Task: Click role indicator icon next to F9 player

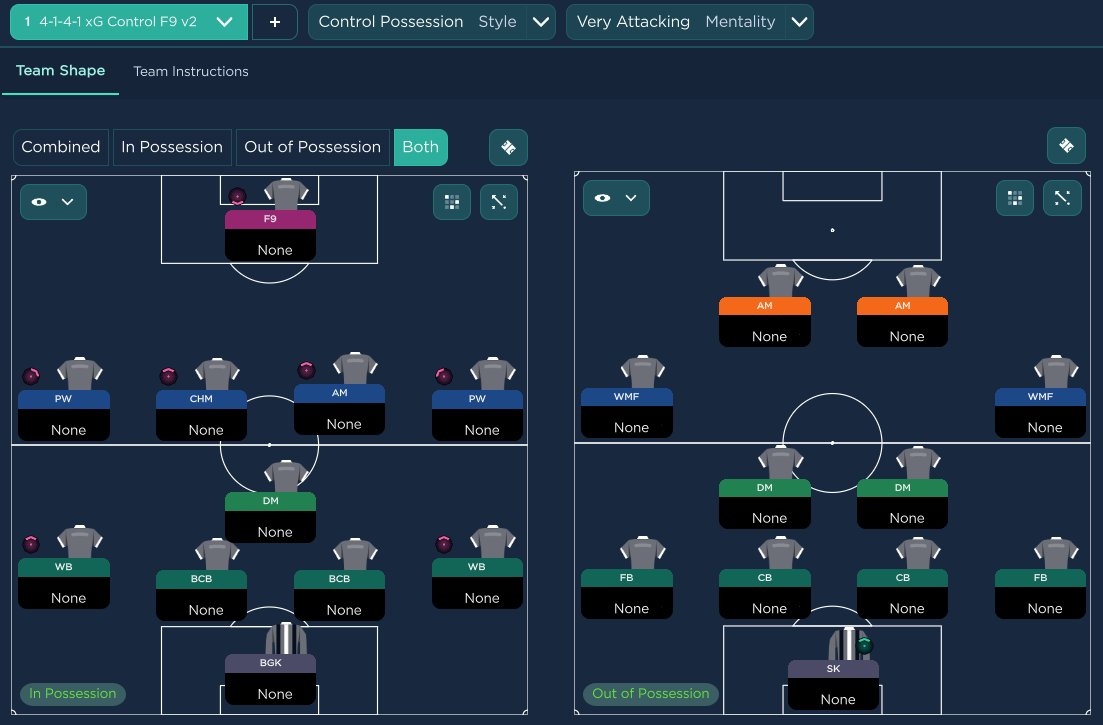Action: tap(238, 196)
